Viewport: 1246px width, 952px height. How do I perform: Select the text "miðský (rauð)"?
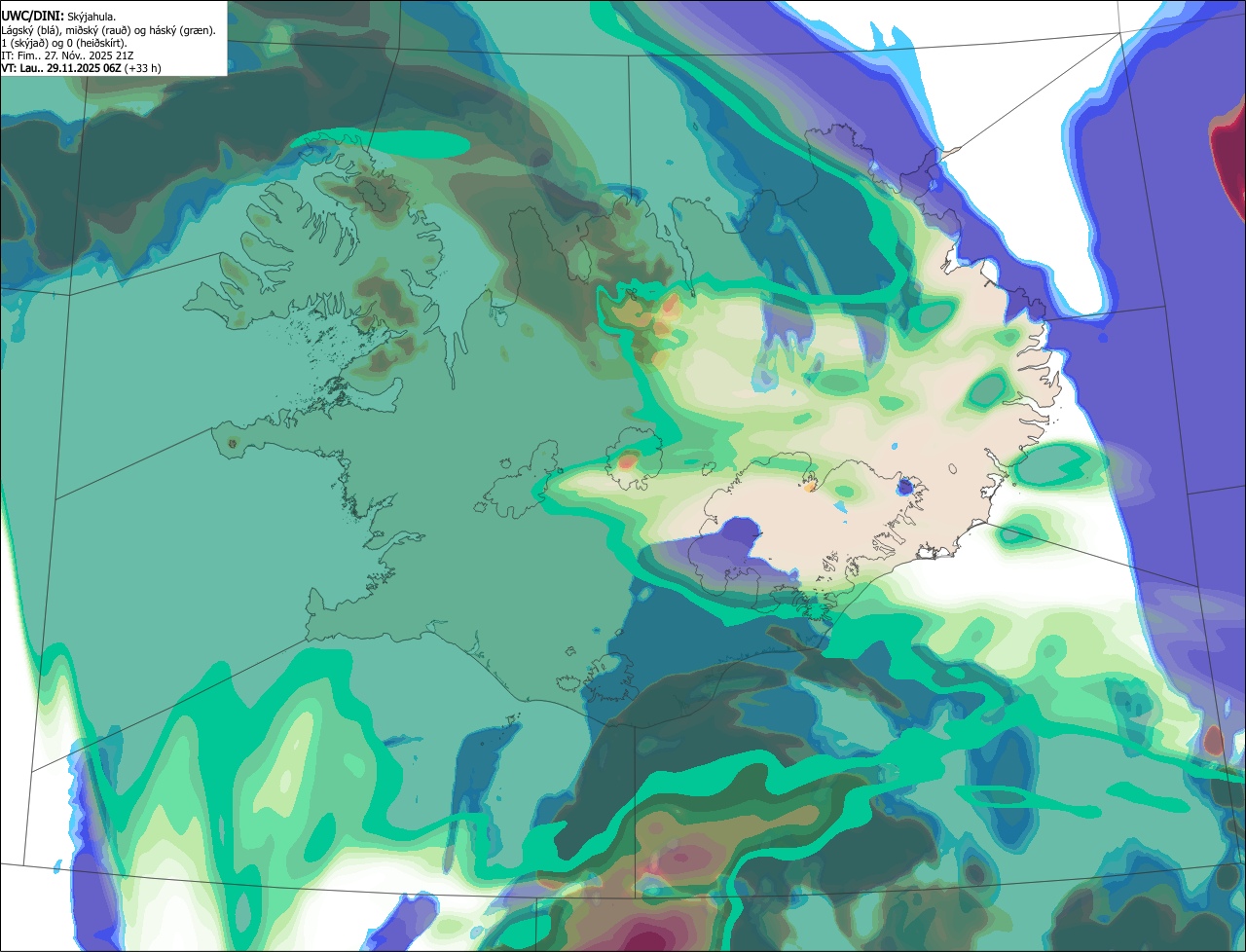click(x=97, y=30)
